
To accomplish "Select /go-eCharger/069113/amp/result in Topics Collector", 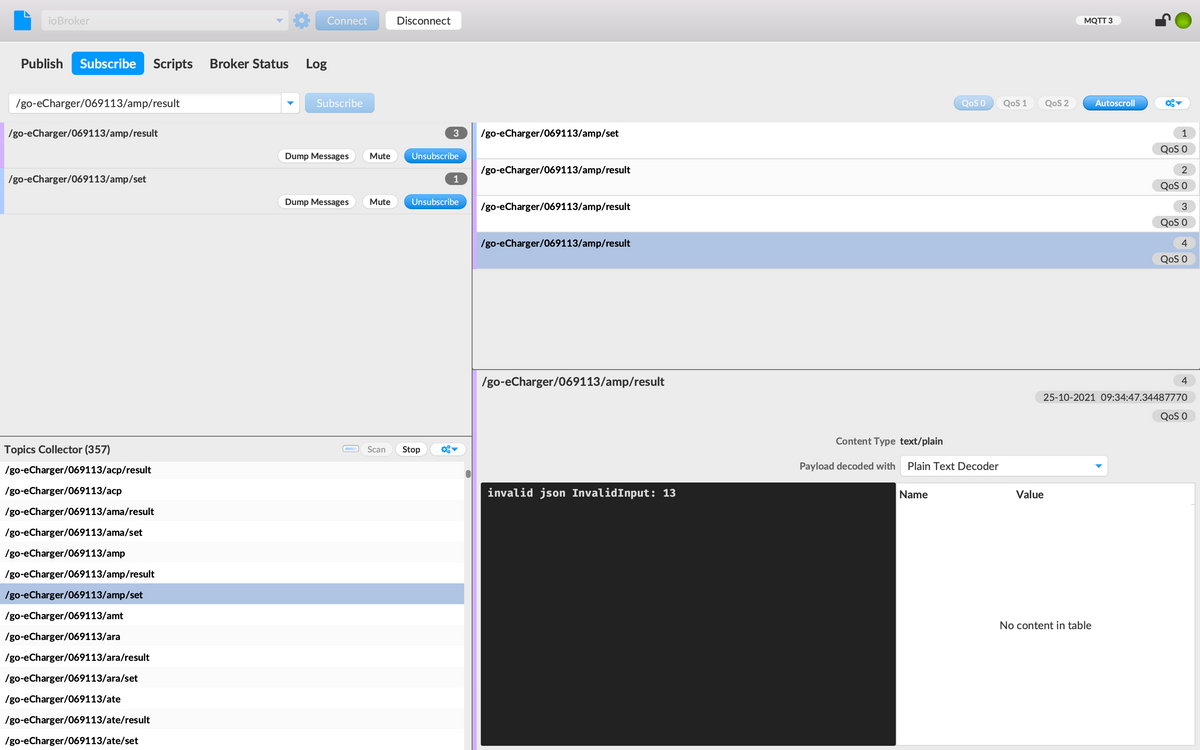I will point(232,574).
